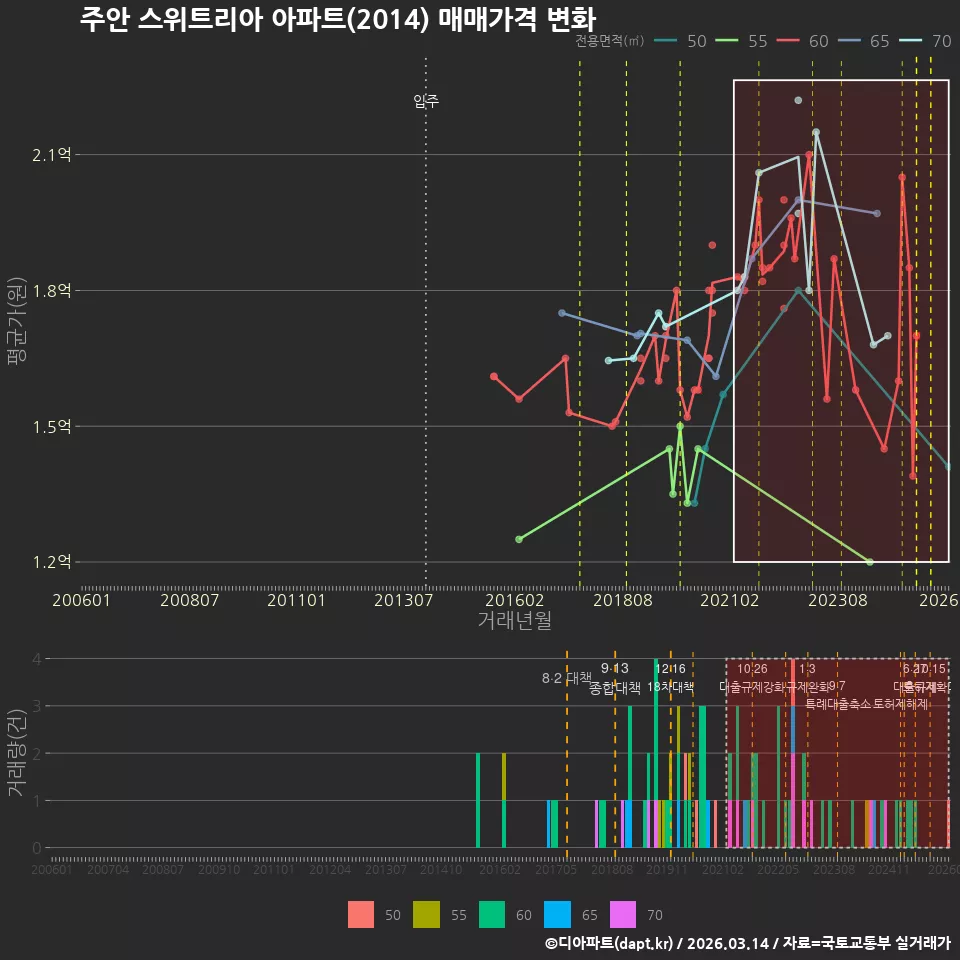Viewport: 960px width, 960px height.
Task: Click the 특례대출축소 annotation text
Action: (839, 704)
